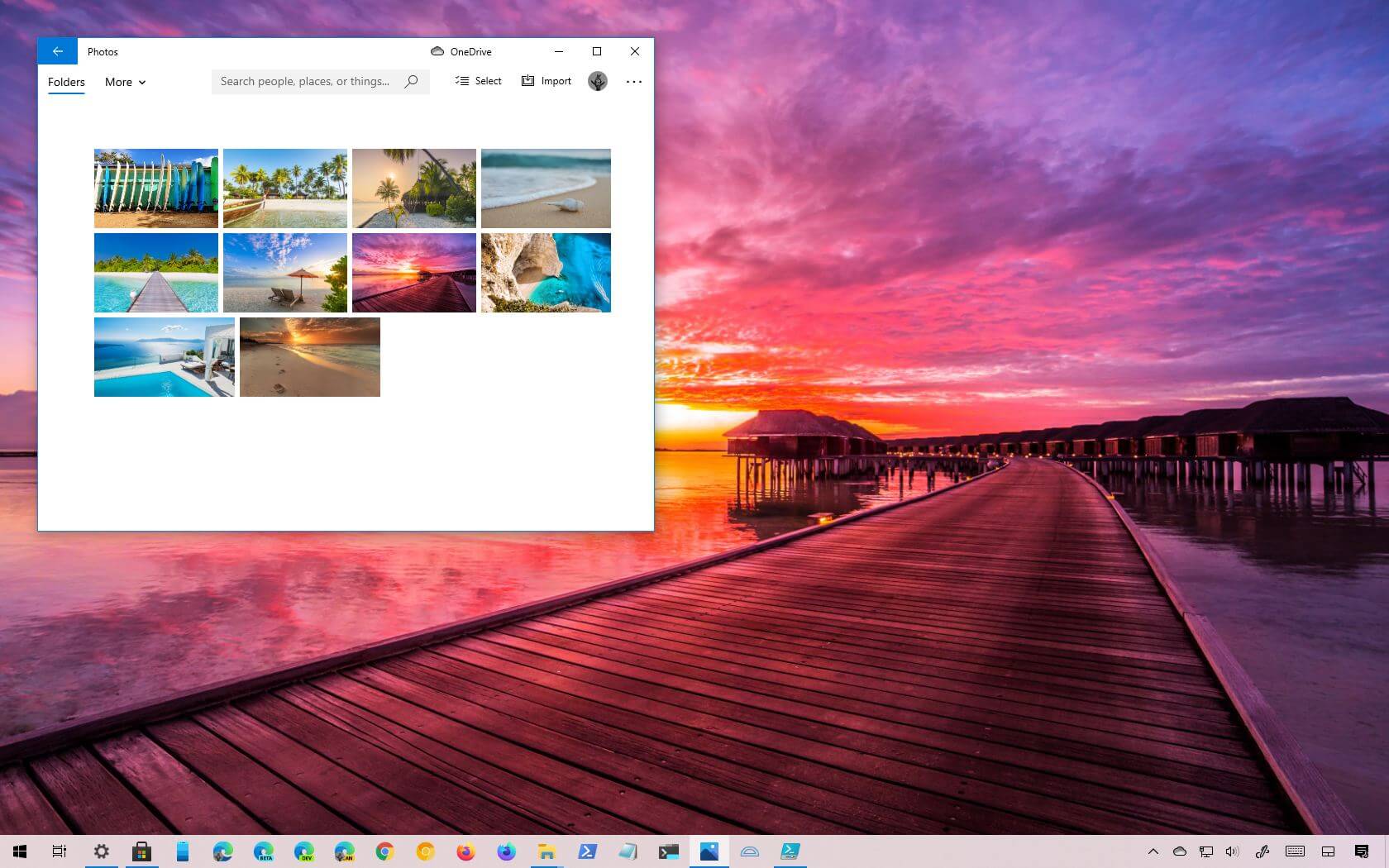The image size is (1389, 868).
Task: Open your account avatar icon
Action: tap(598, 81)
